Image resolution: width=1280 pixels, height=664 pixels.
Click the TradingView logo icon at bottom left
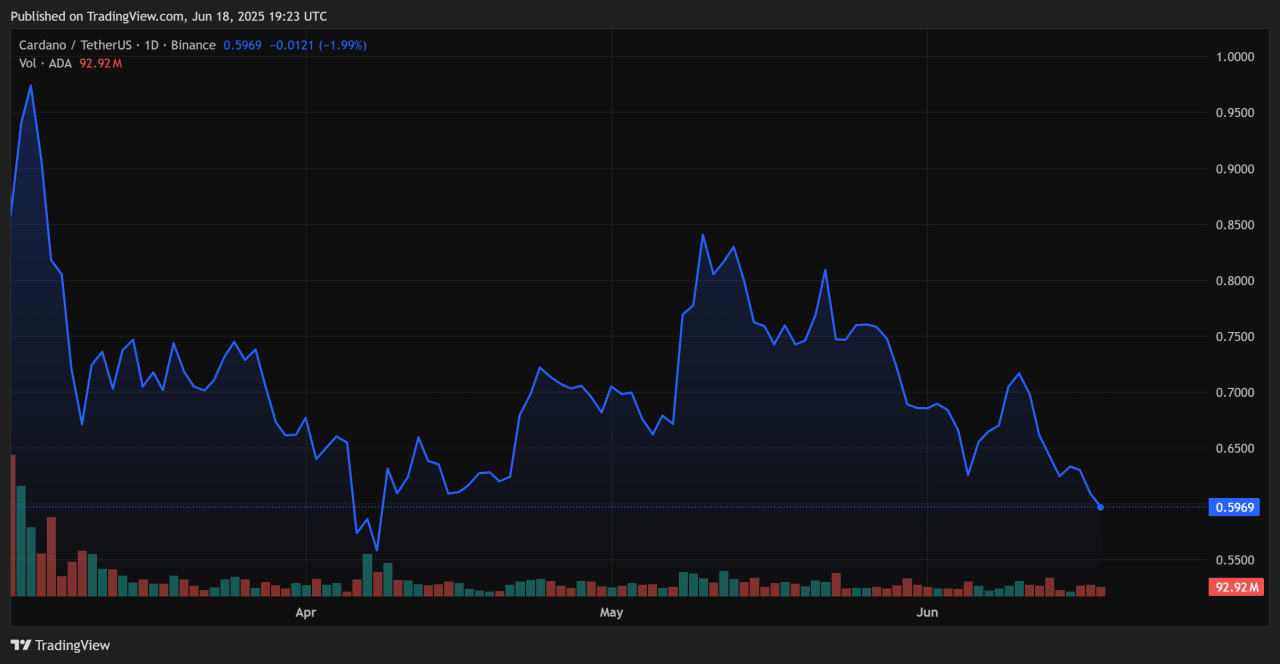pyautogui.click(x=20, y=645)
